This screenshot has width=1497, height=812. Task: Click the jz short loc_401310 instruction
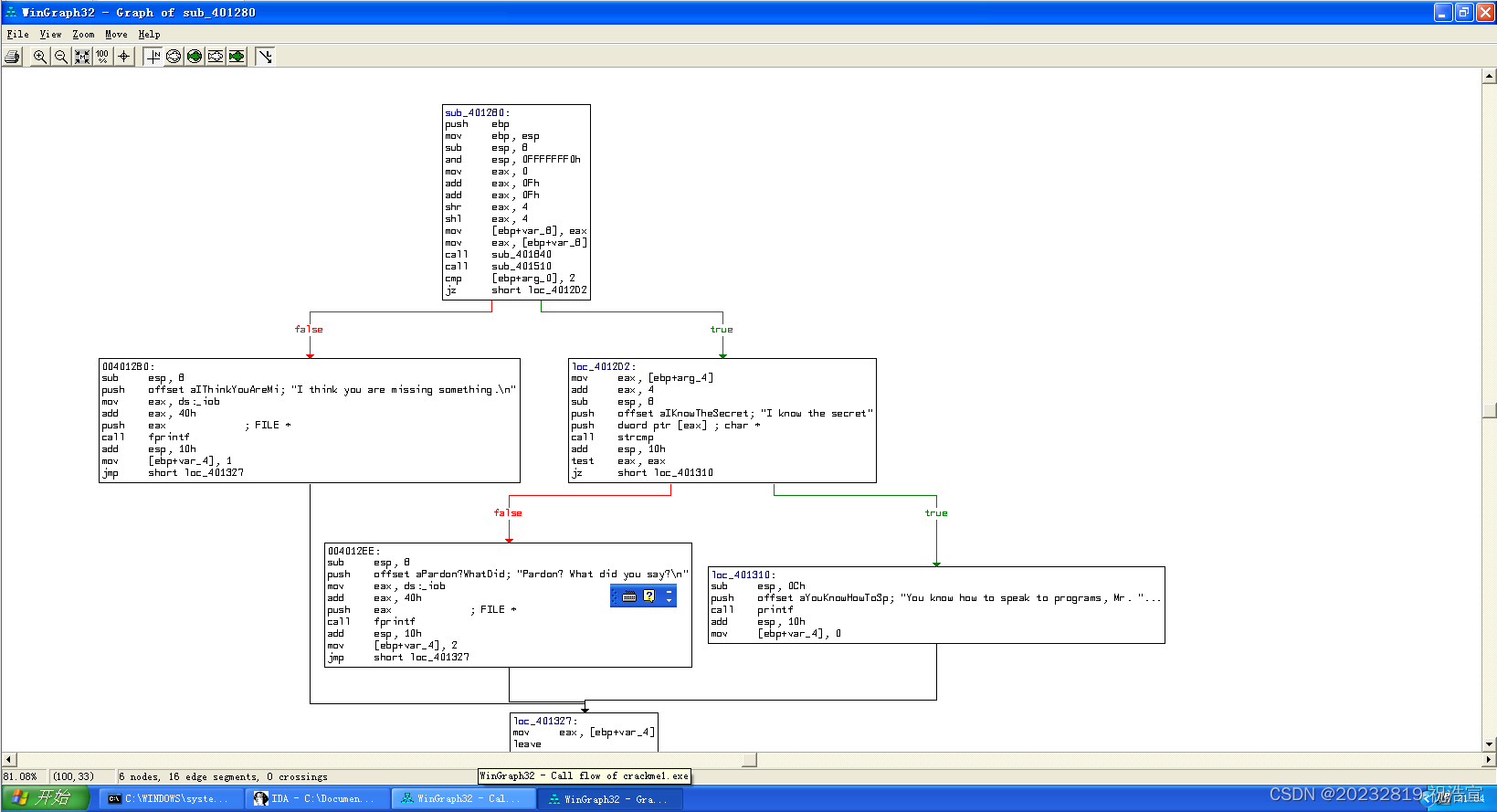click(642, 473)
